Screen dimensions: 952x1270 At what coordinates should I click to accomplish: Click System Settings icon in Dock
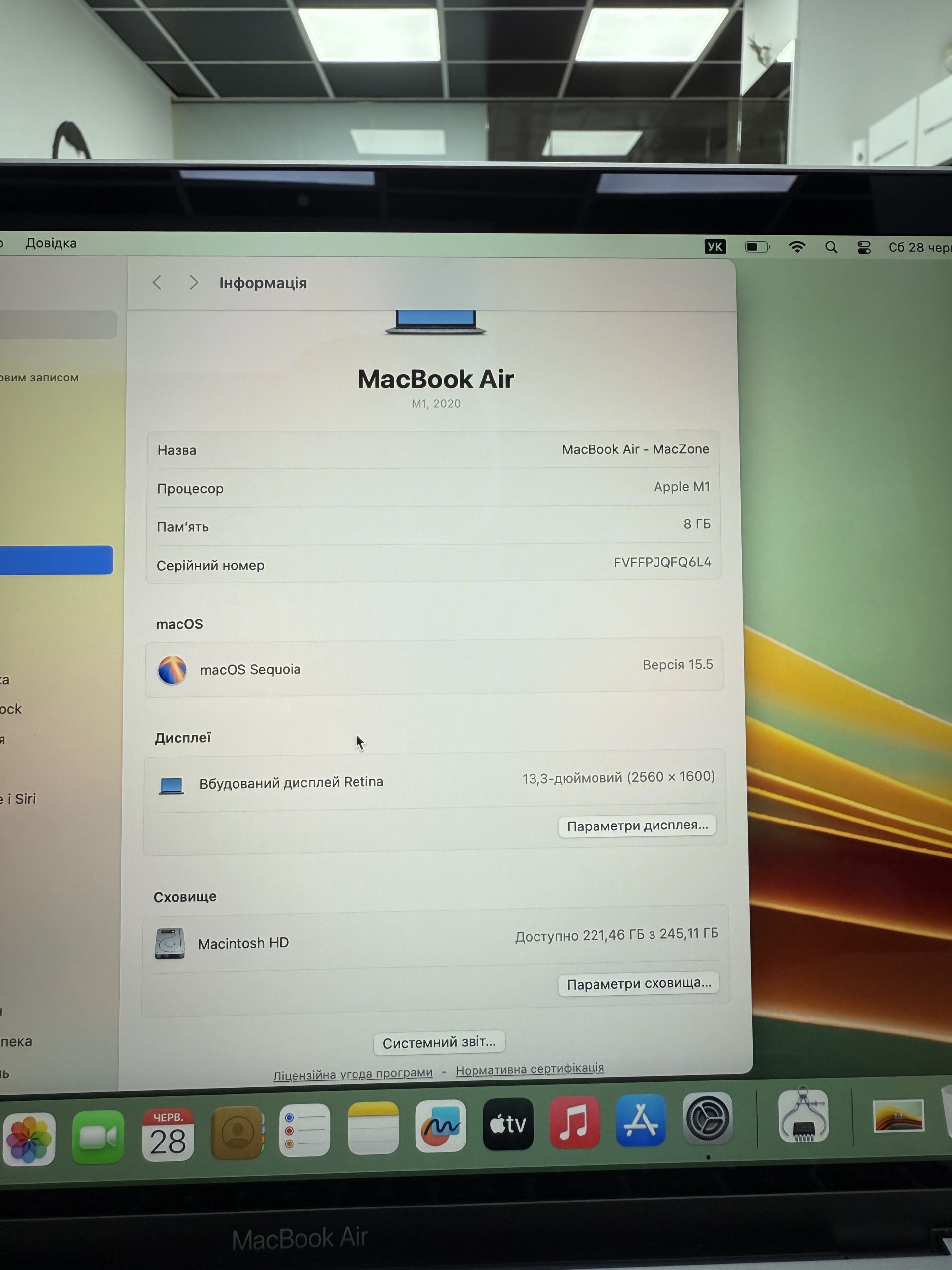708,1118
